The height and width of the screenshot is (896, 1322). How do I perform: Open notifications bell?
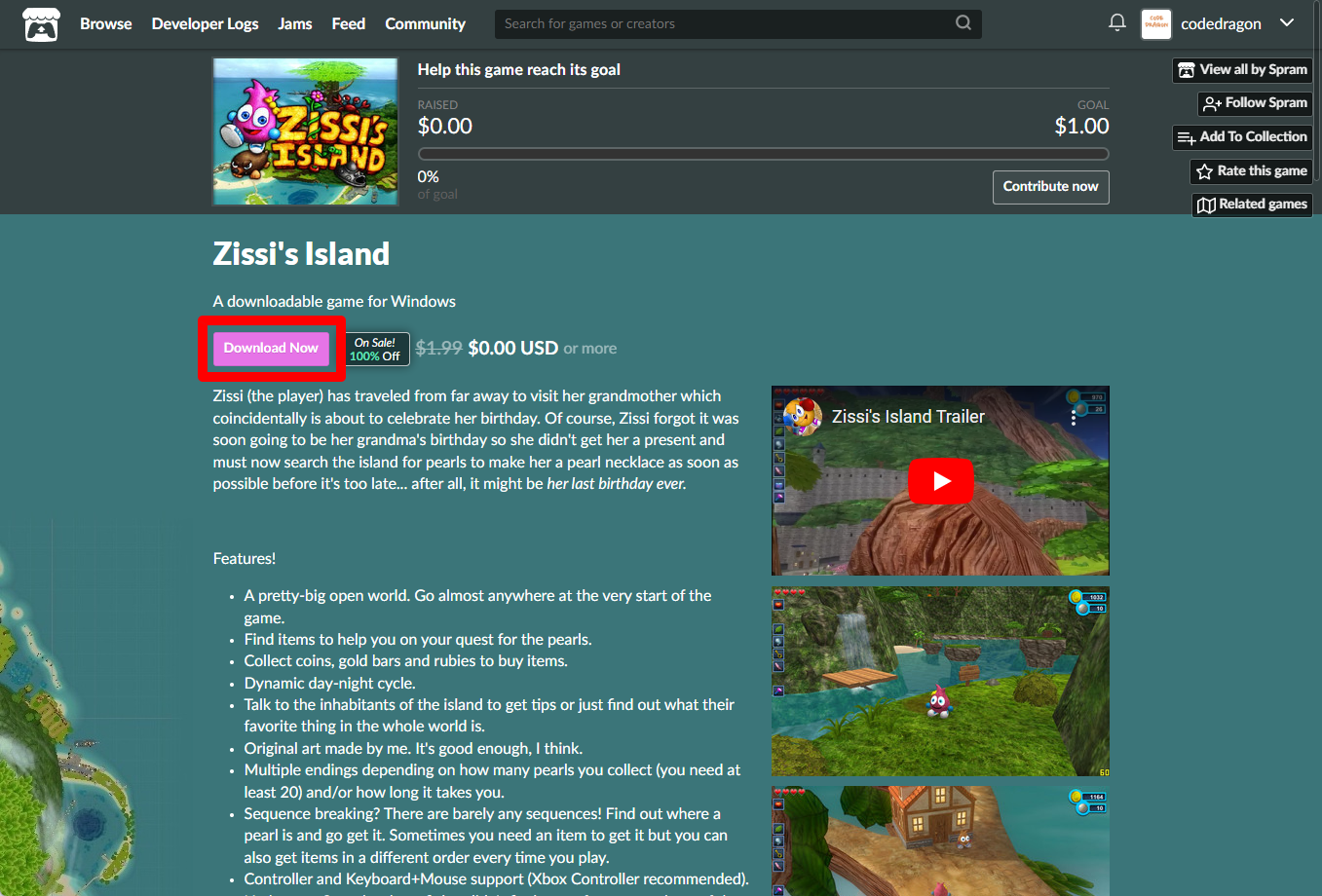click(1117, 22)
